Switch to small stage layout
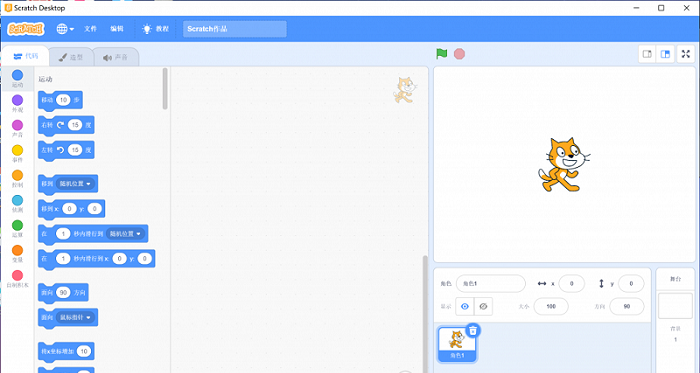This screenshot has width=700, height=373. tap(647, 54)
